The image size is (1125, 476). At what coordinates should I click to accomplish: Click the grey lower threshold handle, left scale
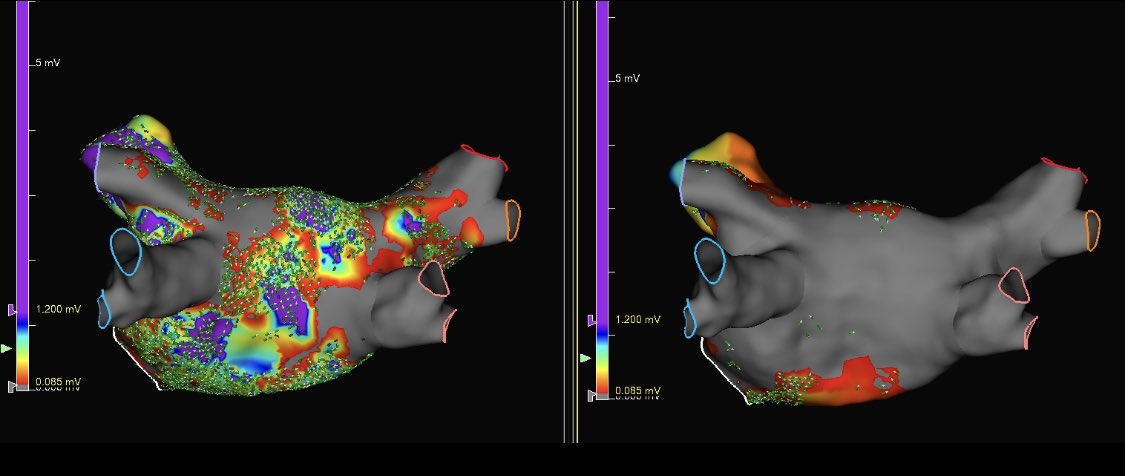(x=11, y=386)
